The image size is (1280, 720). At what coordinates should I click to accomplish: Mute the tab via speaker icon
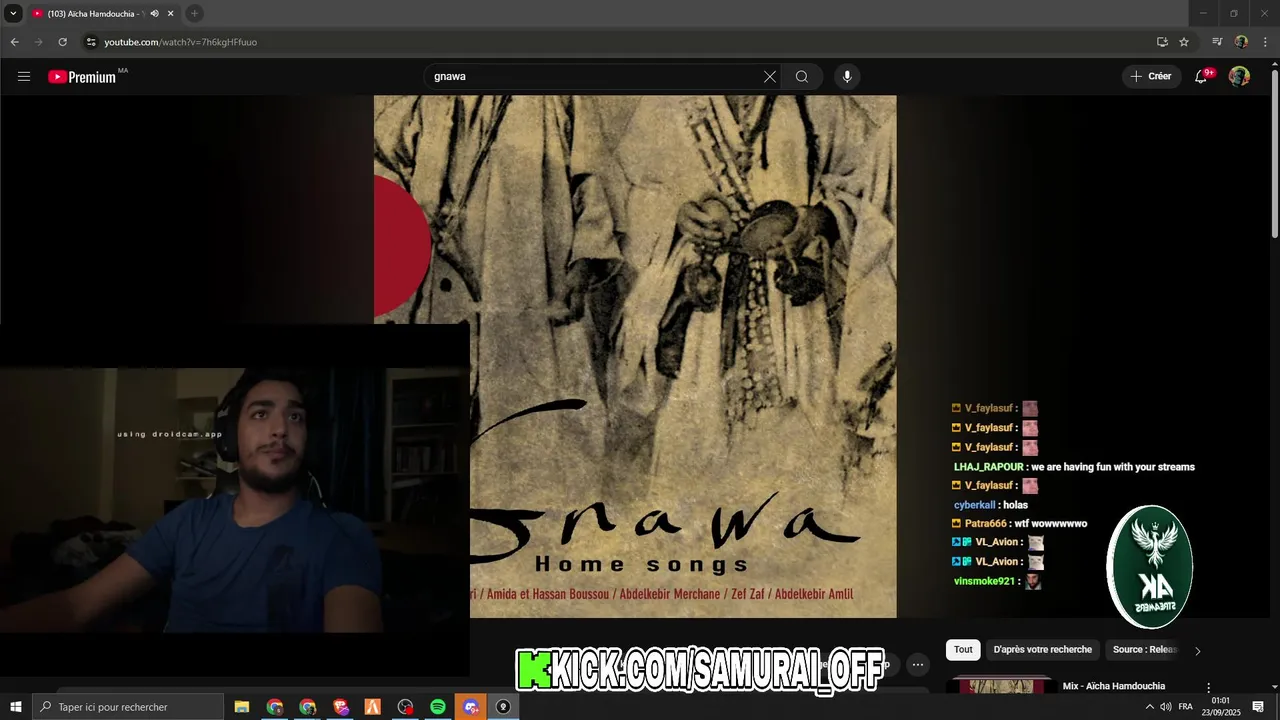click(x=154, y=14)
